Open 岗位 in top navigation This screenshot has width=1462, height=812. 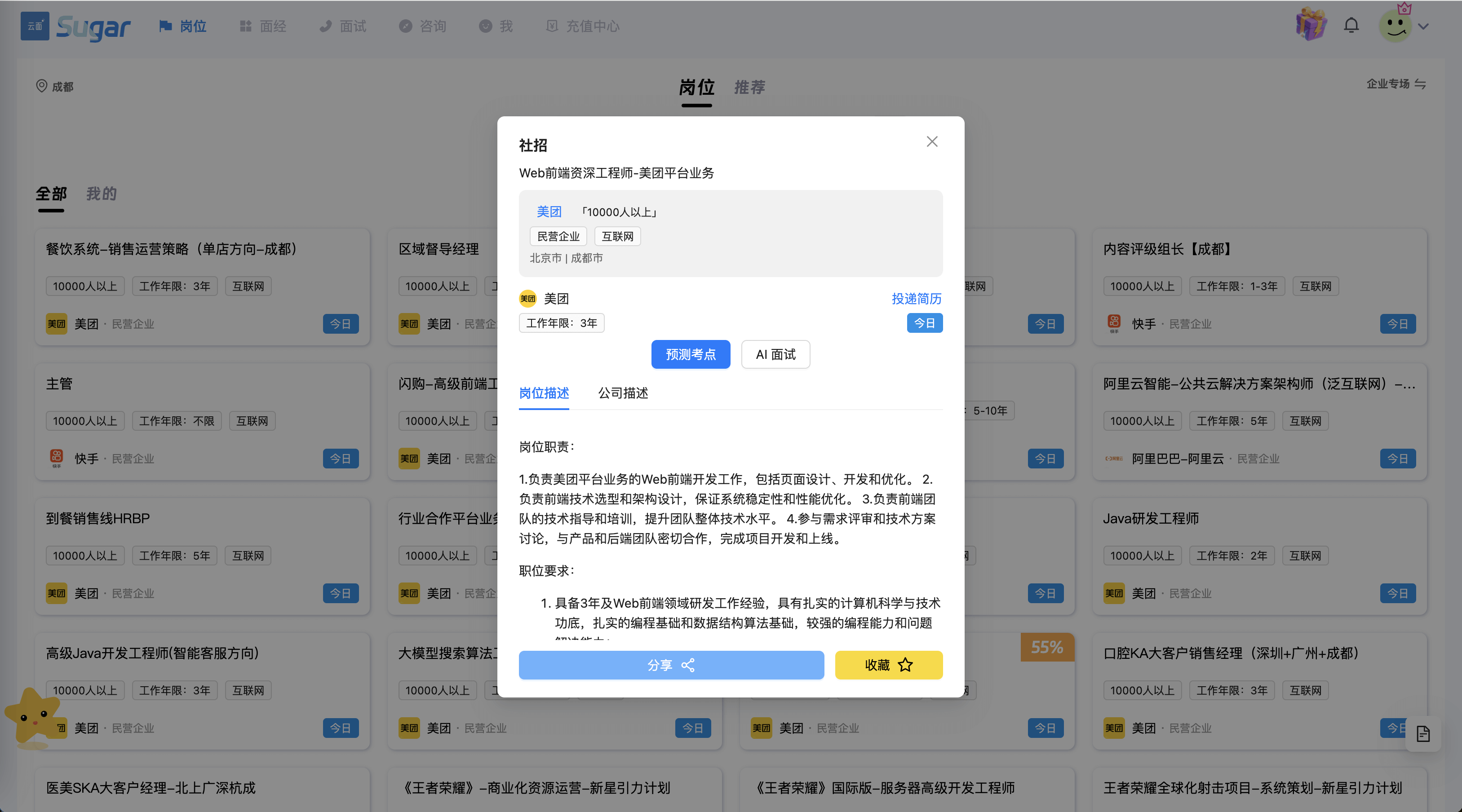tap(183, 26)
